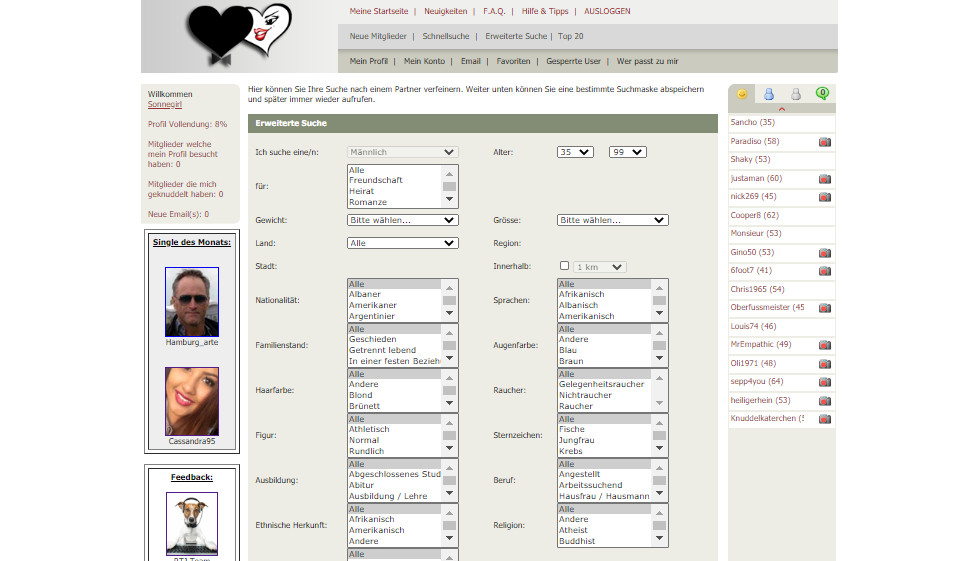
Task: Click camera icon beside heiligerhein
Action: [x=825, y=400]
